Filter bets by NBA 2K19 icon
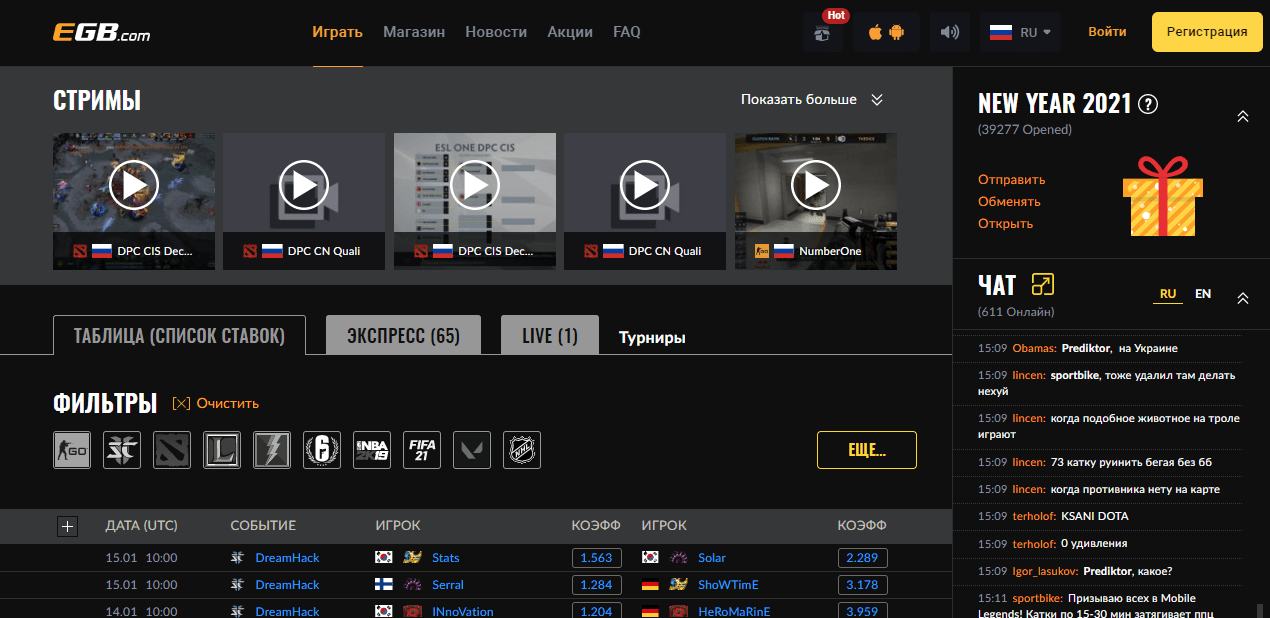Viewport: 1270px width, 618px height. point(372,450)
